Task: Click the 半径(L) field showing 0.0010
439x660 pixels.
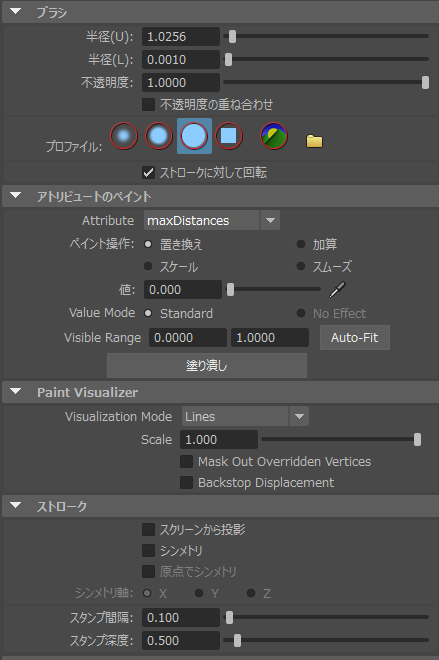Action: [181, 59]
